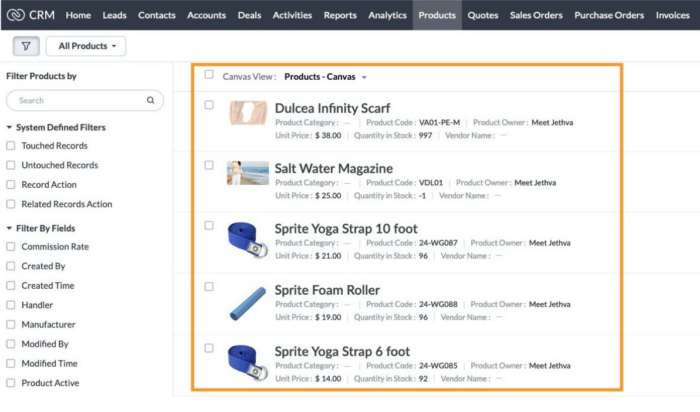
Task: Select the Sprite Yoga Strap 6 foot checkbox
Action: (x=209, y=348)
